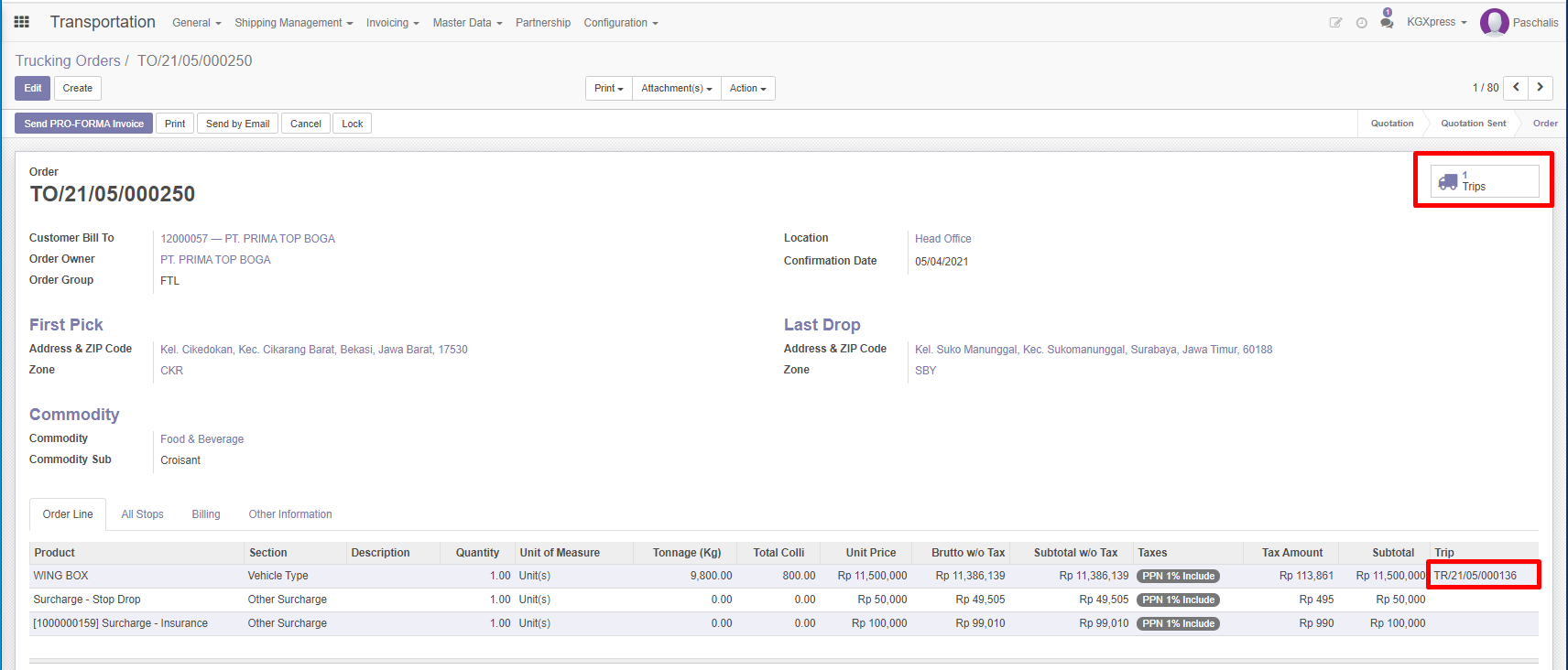Click the Transportation app title
Screen dimensions: 1568x670
103,22
